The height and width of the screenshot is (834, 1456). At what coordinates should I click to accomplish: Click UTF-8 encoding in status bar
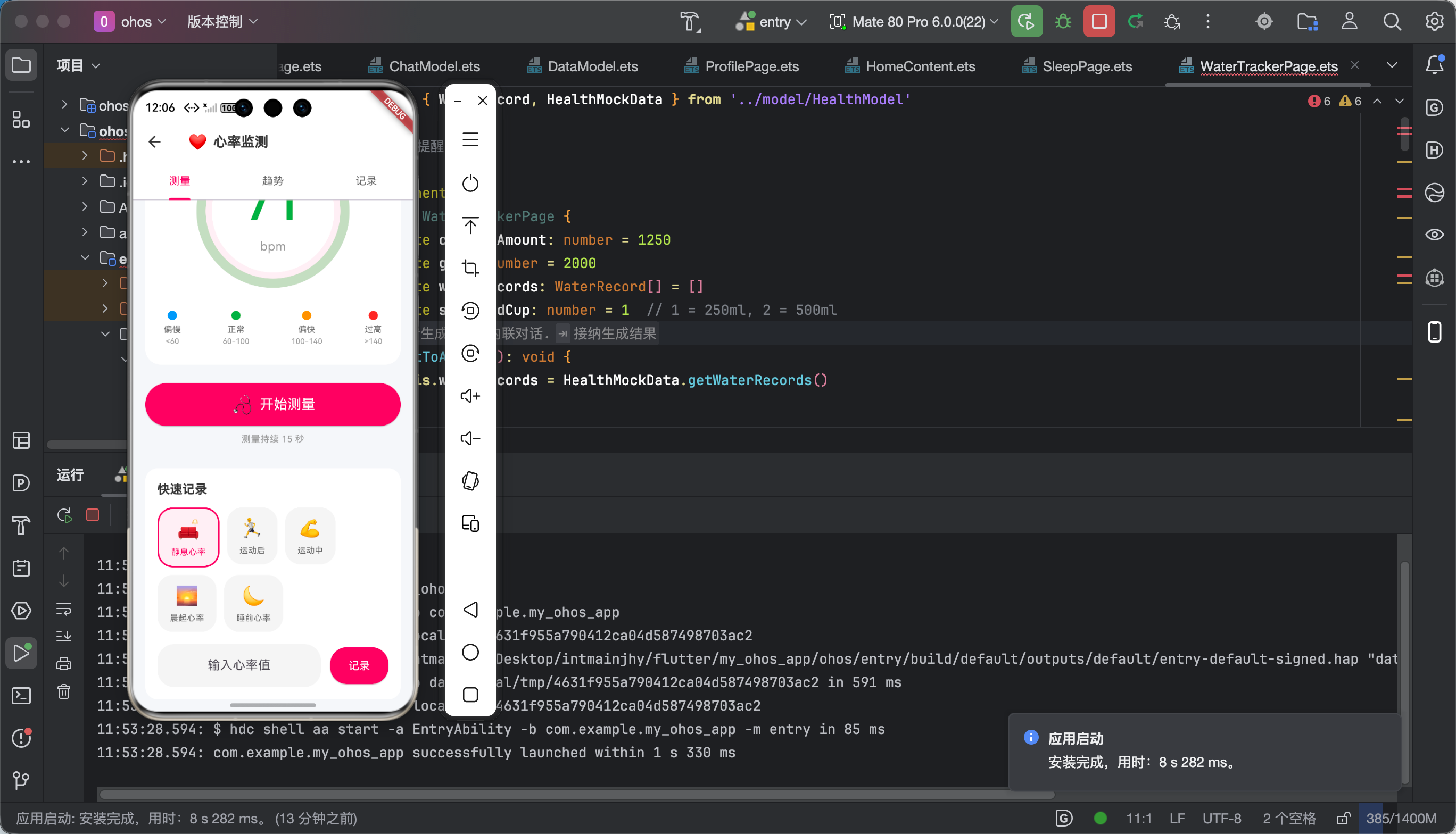click(x=1222, y=819)
